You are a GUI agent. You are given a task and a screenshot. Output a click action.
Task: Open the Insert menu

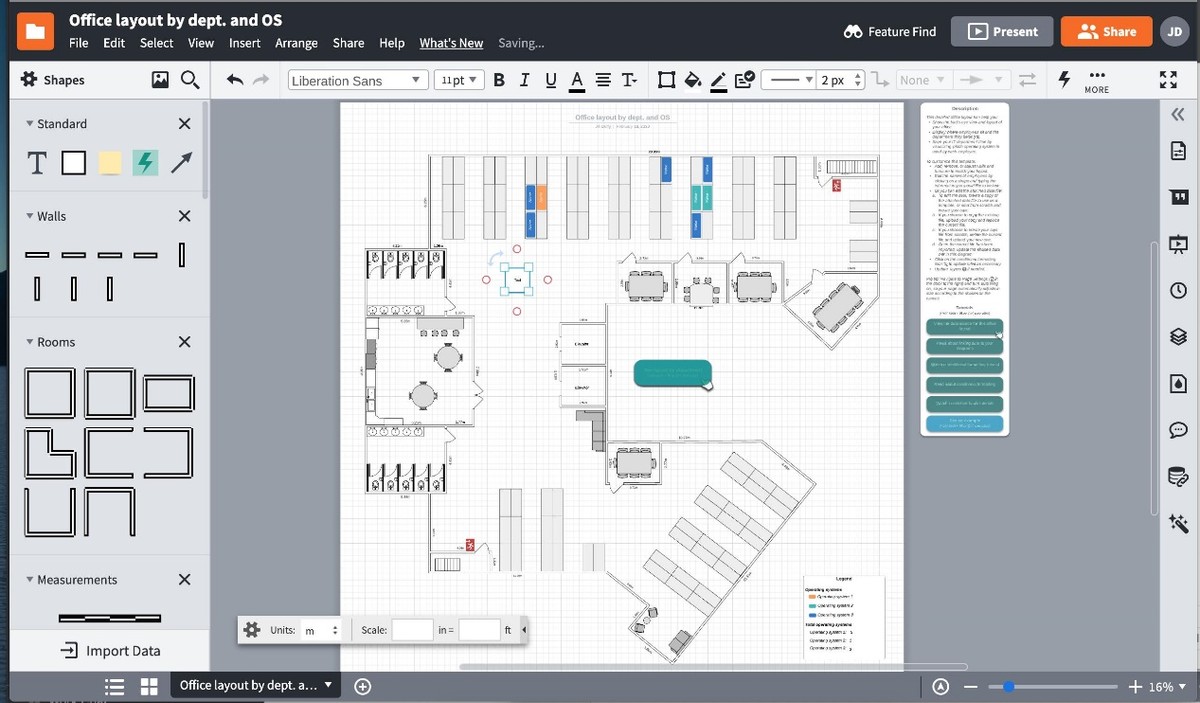pos(244,43)
